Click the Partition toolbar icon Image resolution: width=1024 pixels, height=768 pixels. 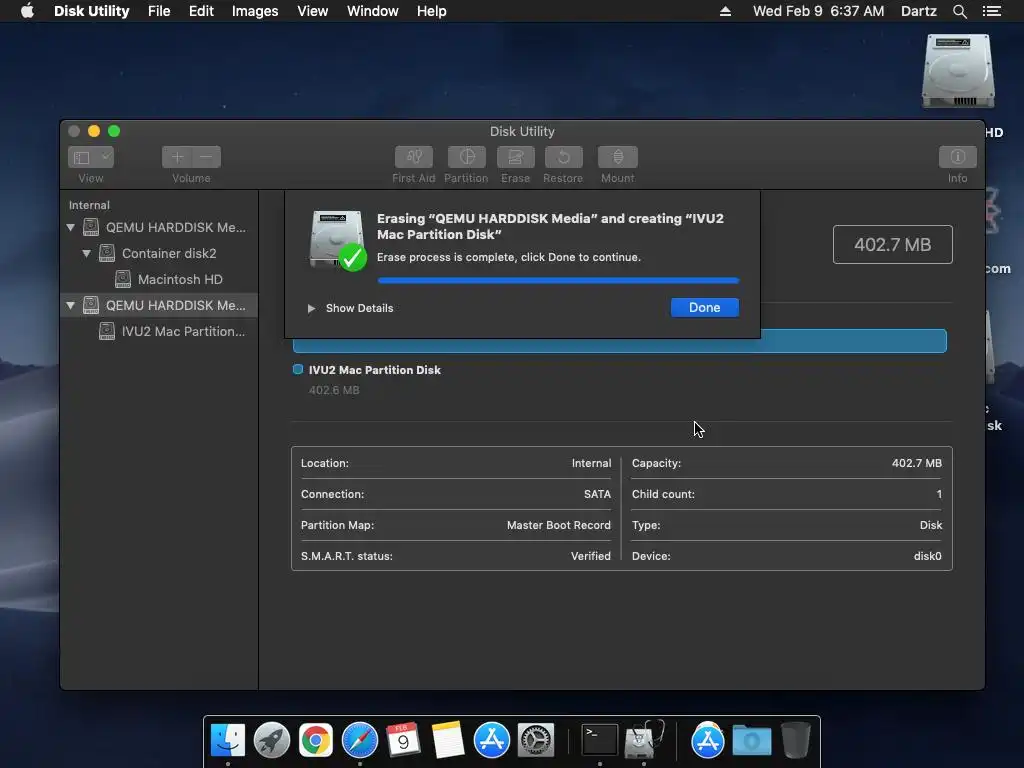(x=466, y=157)
